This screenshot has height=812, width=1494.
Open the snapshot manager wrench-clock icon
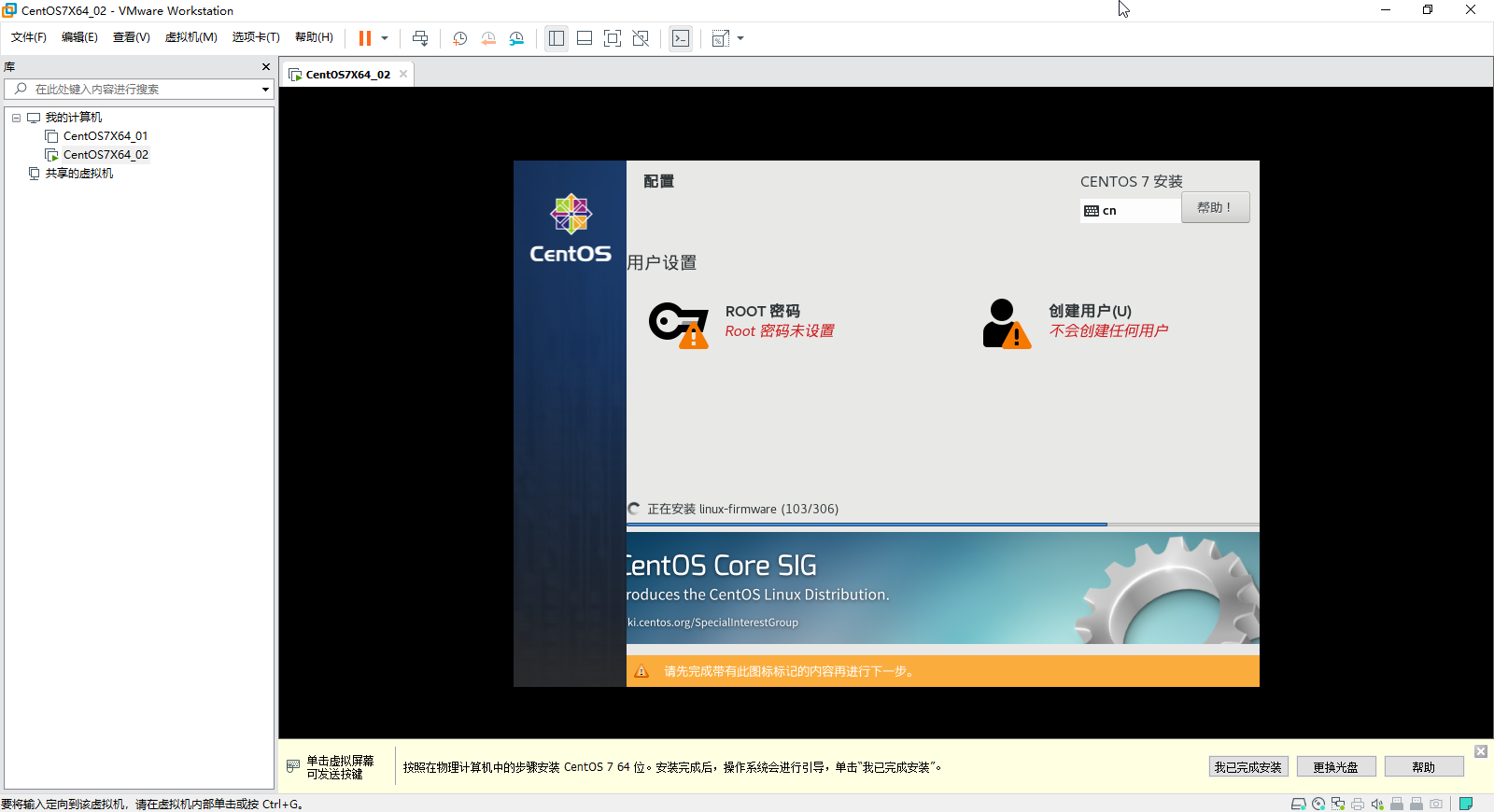[x=516, y=38]
